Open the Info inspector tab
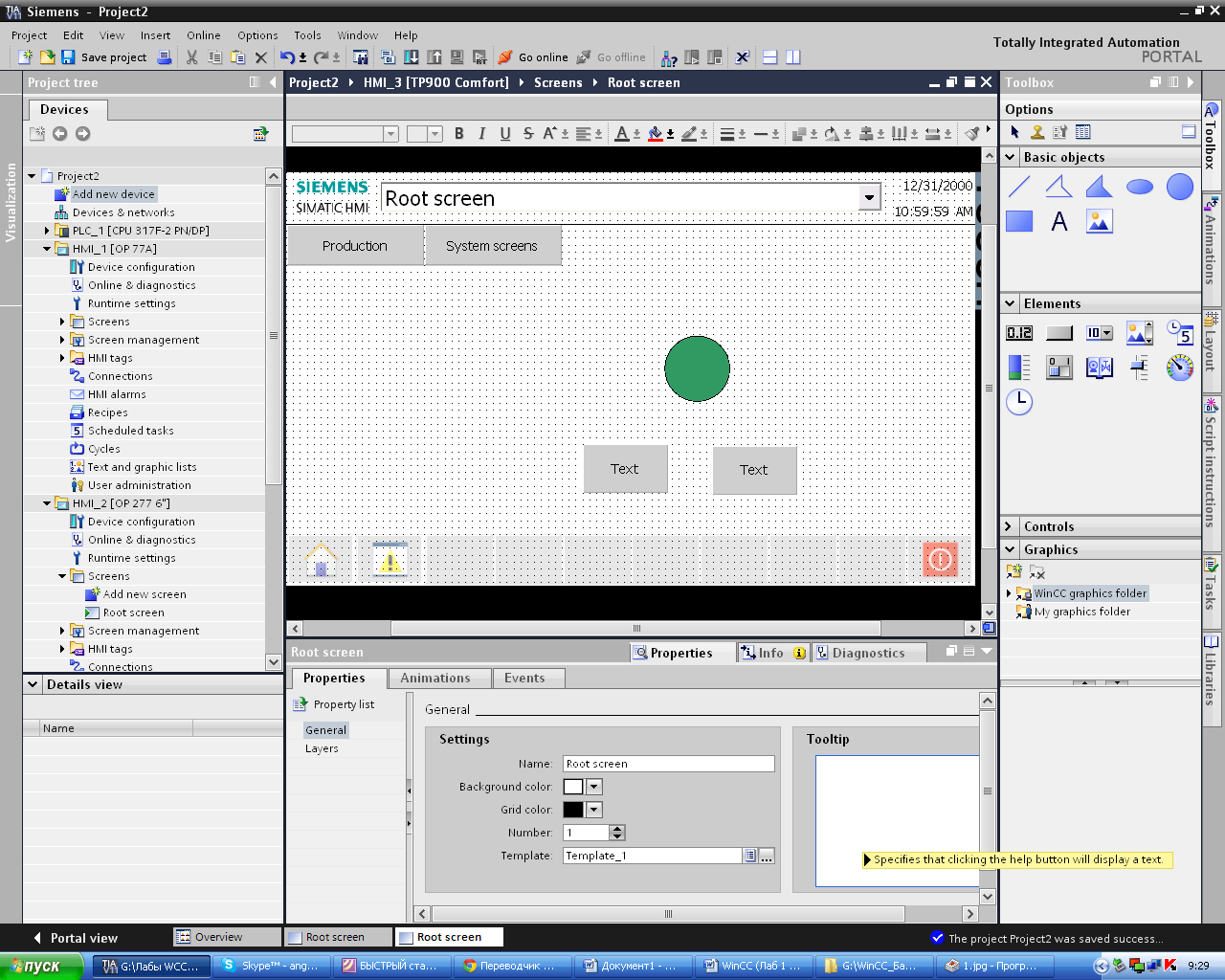1225x980 pixels. click(x=772, y=653)
